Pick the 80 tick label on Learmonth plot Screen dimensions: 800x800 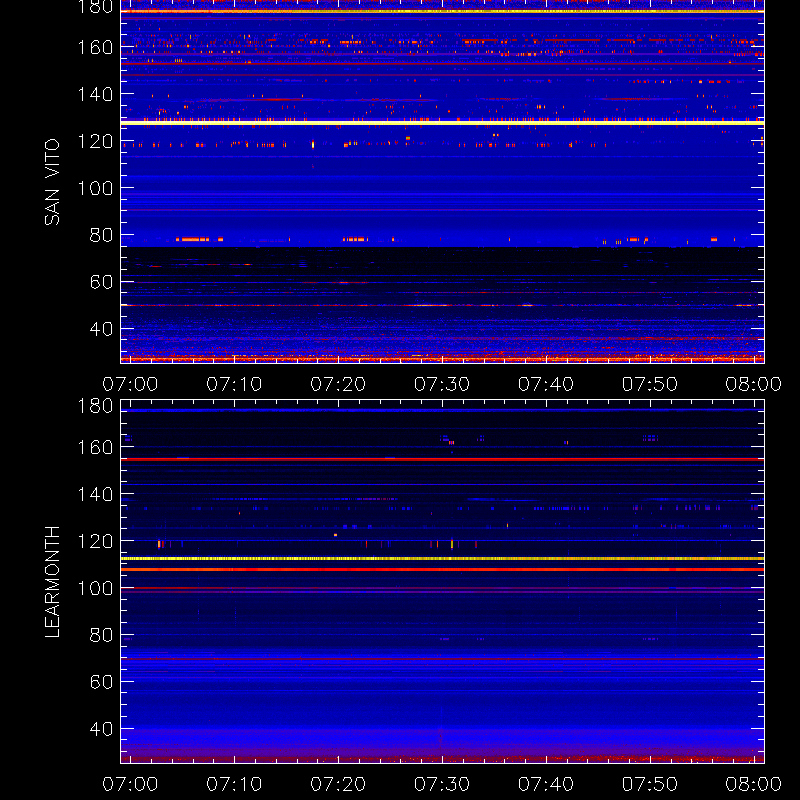tap(101, 635)
